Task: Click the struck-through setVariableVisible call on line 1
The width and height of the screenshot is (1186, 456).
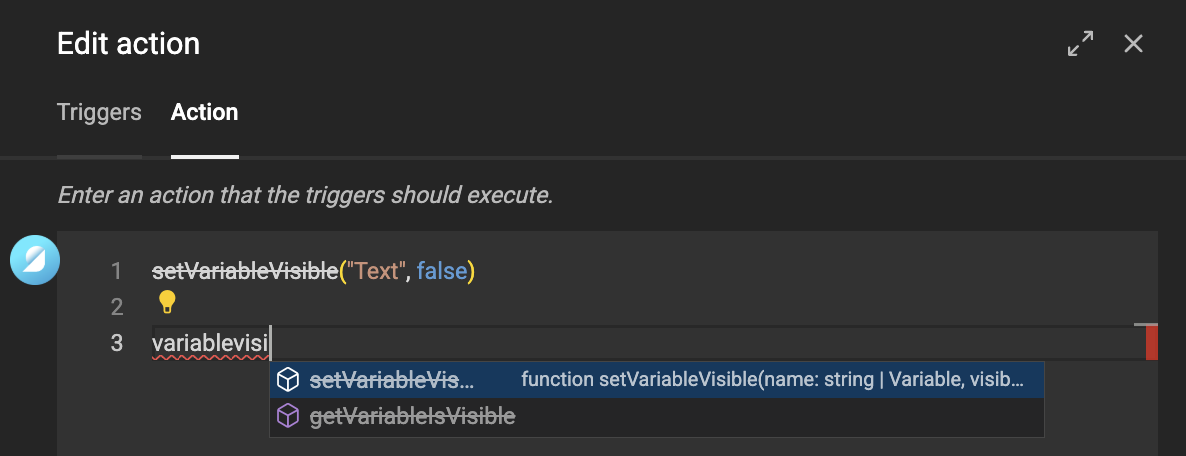Action: point(245,271)
